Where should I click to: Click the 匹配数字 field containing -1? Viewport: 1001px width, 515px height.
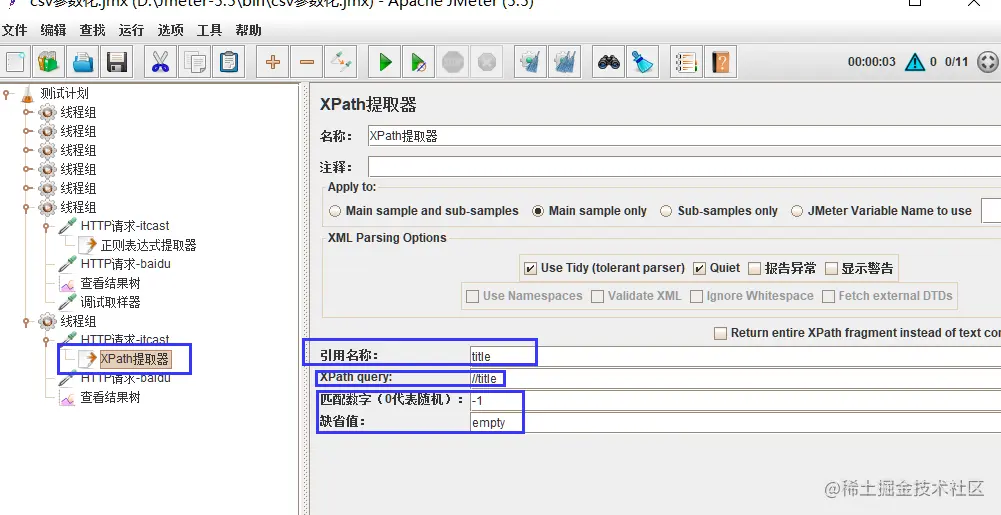(x=735, y=401)
